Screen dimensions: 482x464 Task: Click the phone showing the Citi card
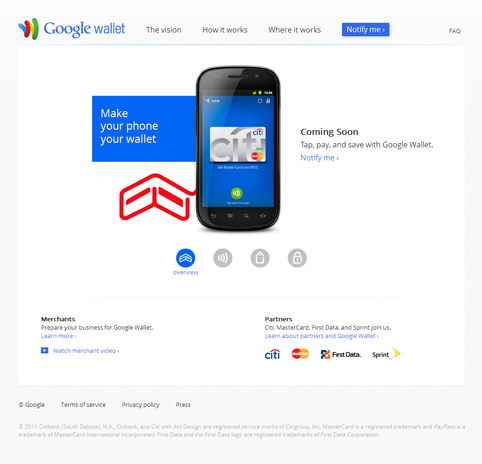click(238, 149)
